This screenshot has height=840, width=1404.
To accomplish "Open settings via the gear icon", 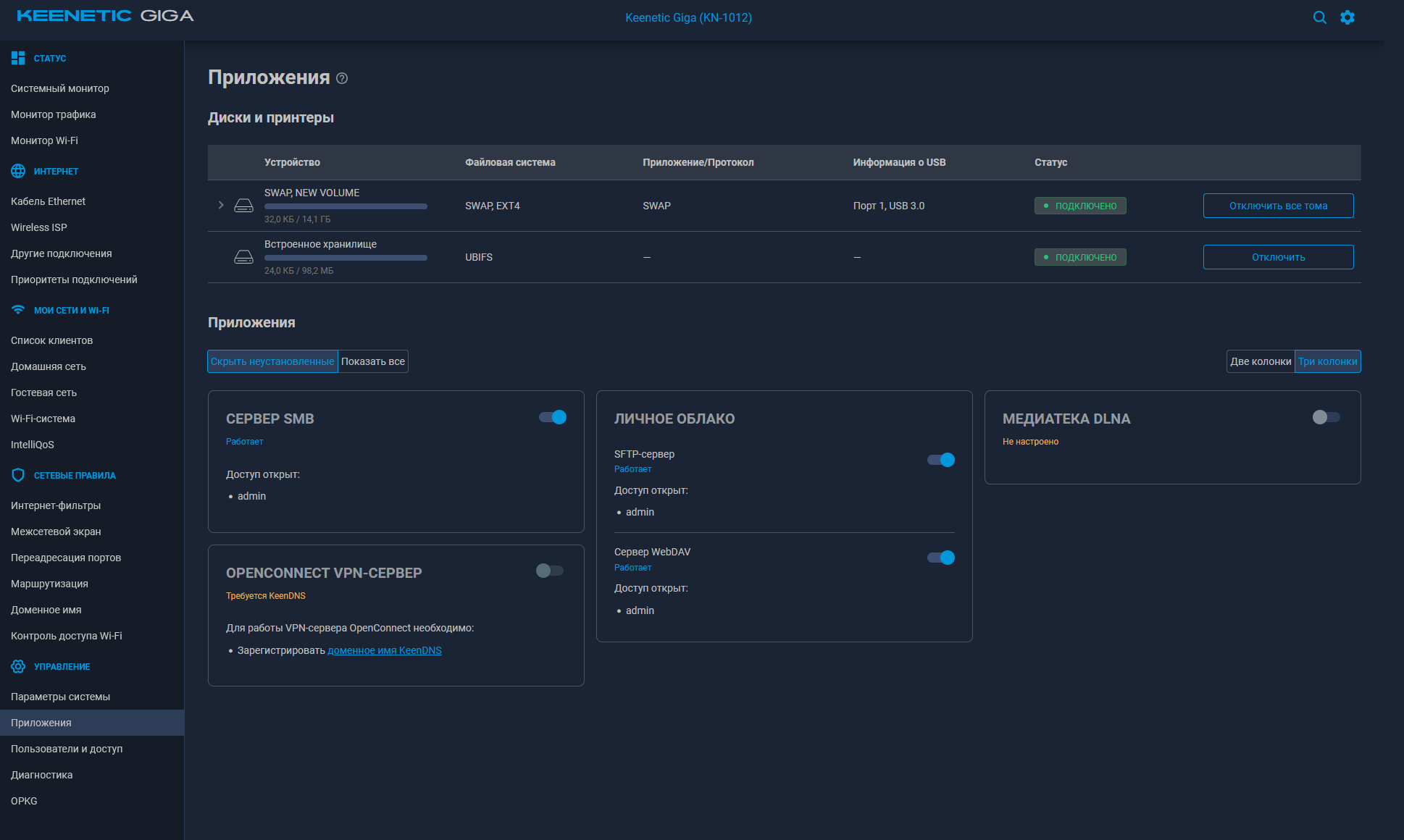I will (x=1347, y=17).
